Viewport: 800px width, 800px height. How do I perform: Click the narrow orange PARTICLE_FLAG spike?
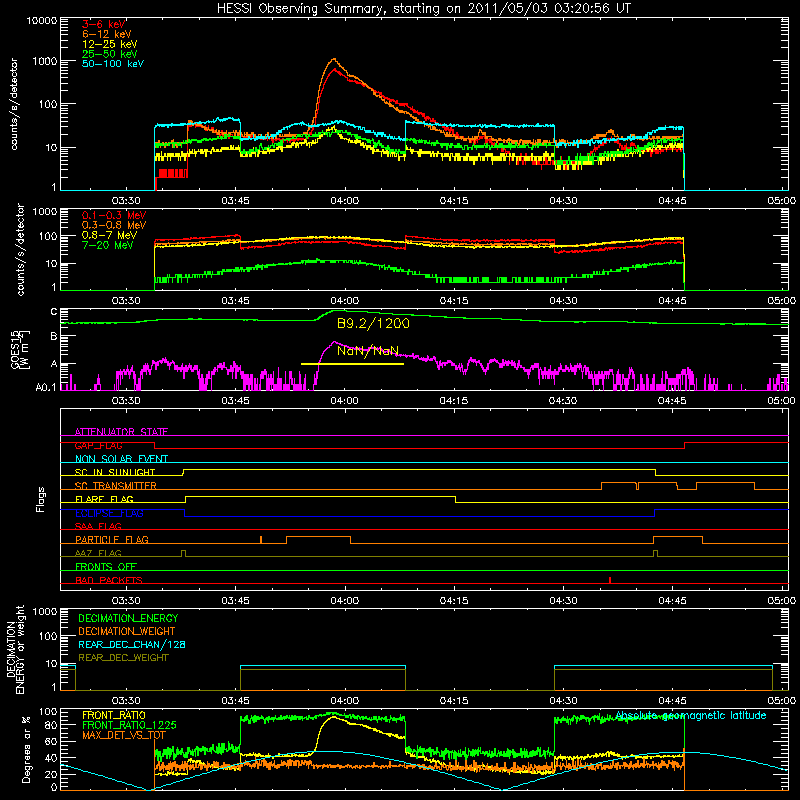pyautogui.click(x=261, y=540)
